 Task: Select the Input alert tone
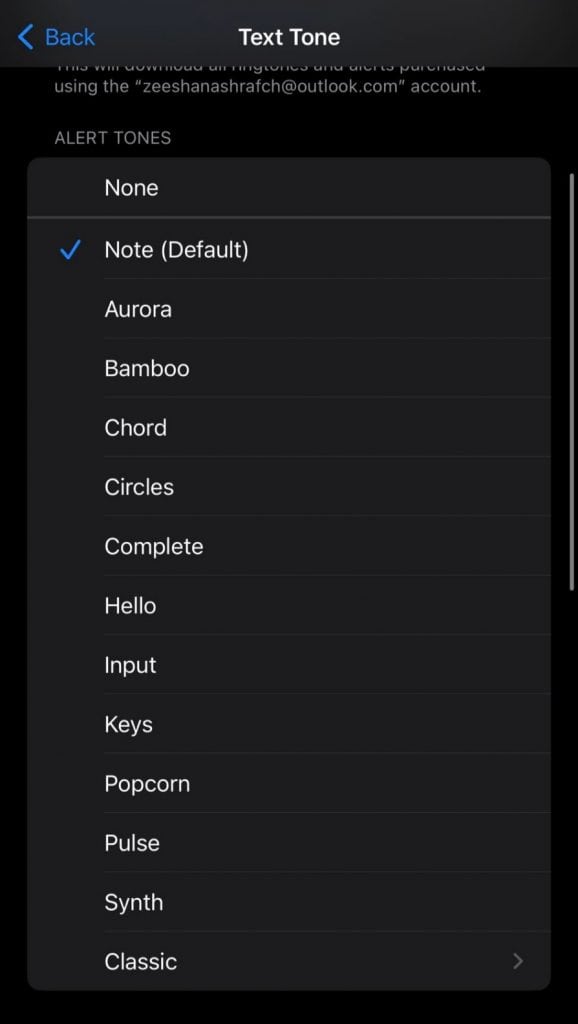[x=290, y=665]
